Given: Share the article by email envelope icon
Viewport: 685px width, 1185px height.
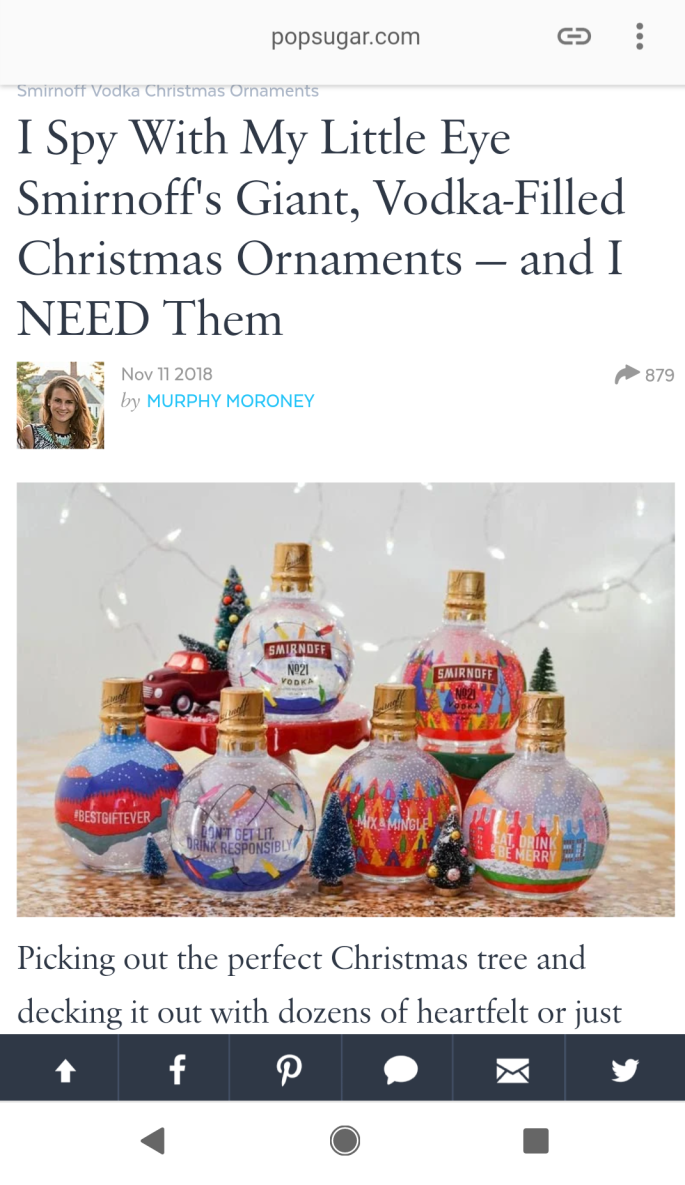Looking at the screenshot, I should pos(512,1070).
